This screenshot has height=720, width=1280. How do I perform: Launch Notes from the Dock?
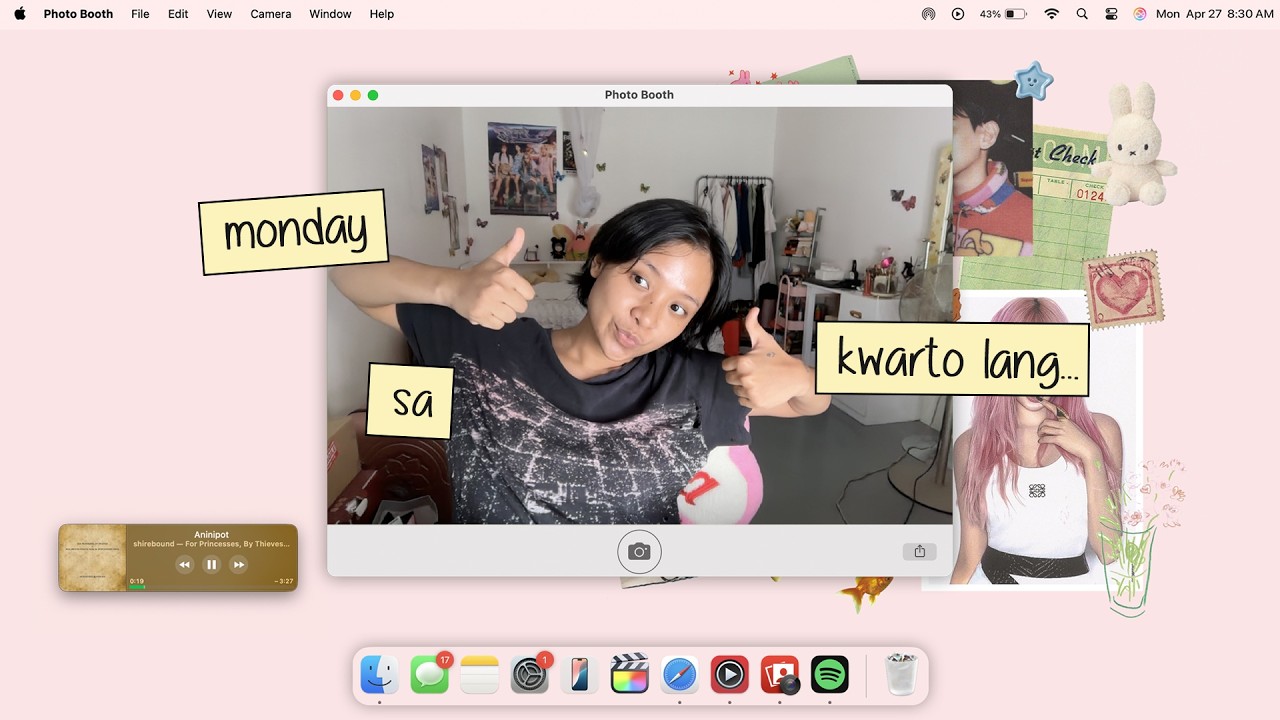480,675
